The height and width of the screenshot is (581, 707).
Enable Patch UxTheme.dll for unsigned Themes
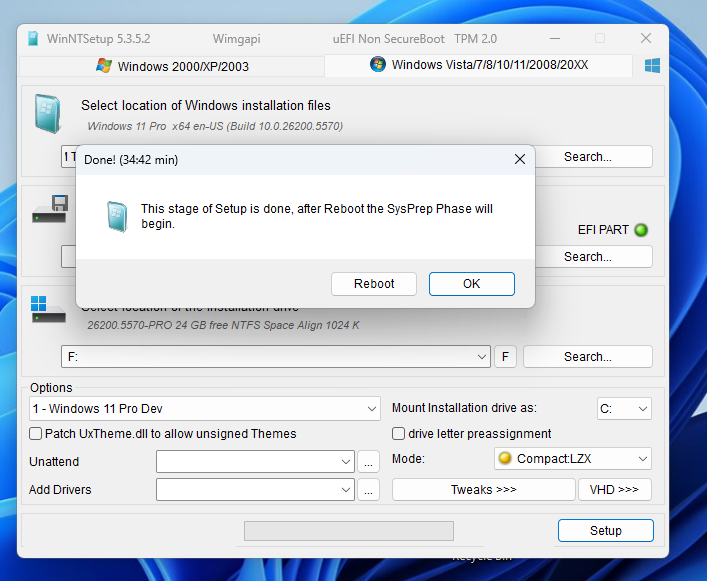click(36, 434)
